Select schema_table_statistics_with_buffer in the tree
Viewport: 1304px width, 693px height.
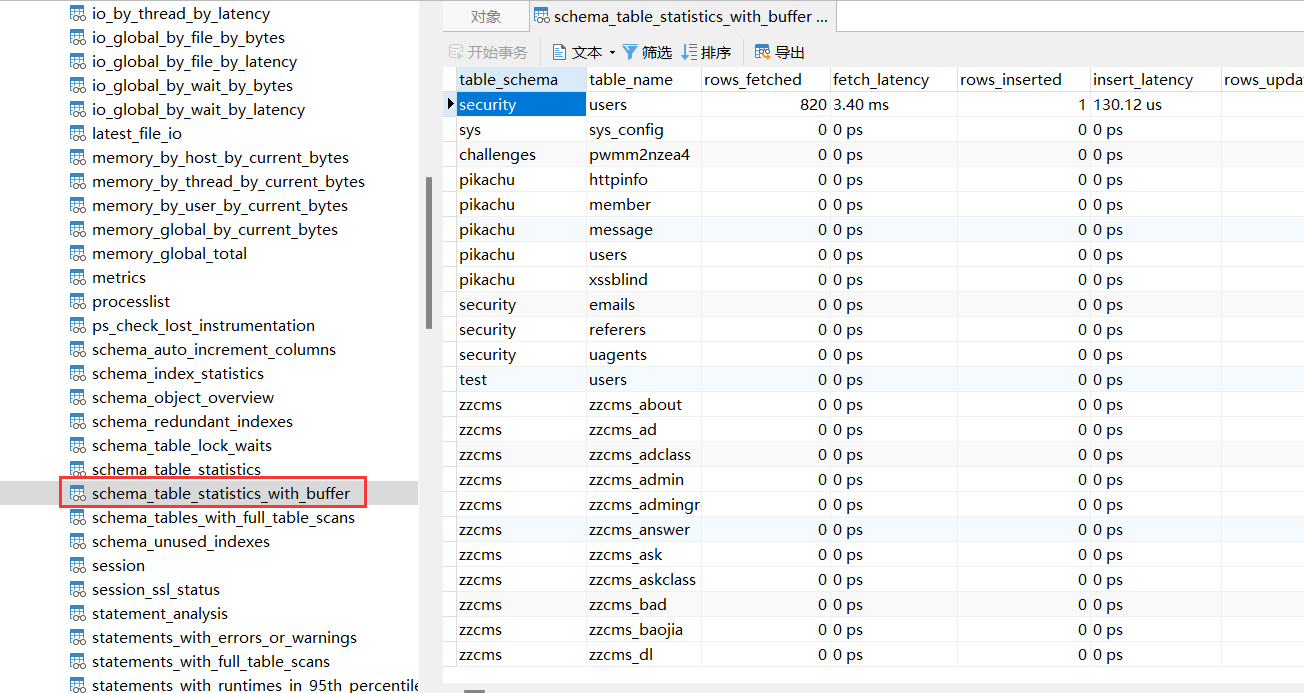pyautogui.click(x=221, y=493)
